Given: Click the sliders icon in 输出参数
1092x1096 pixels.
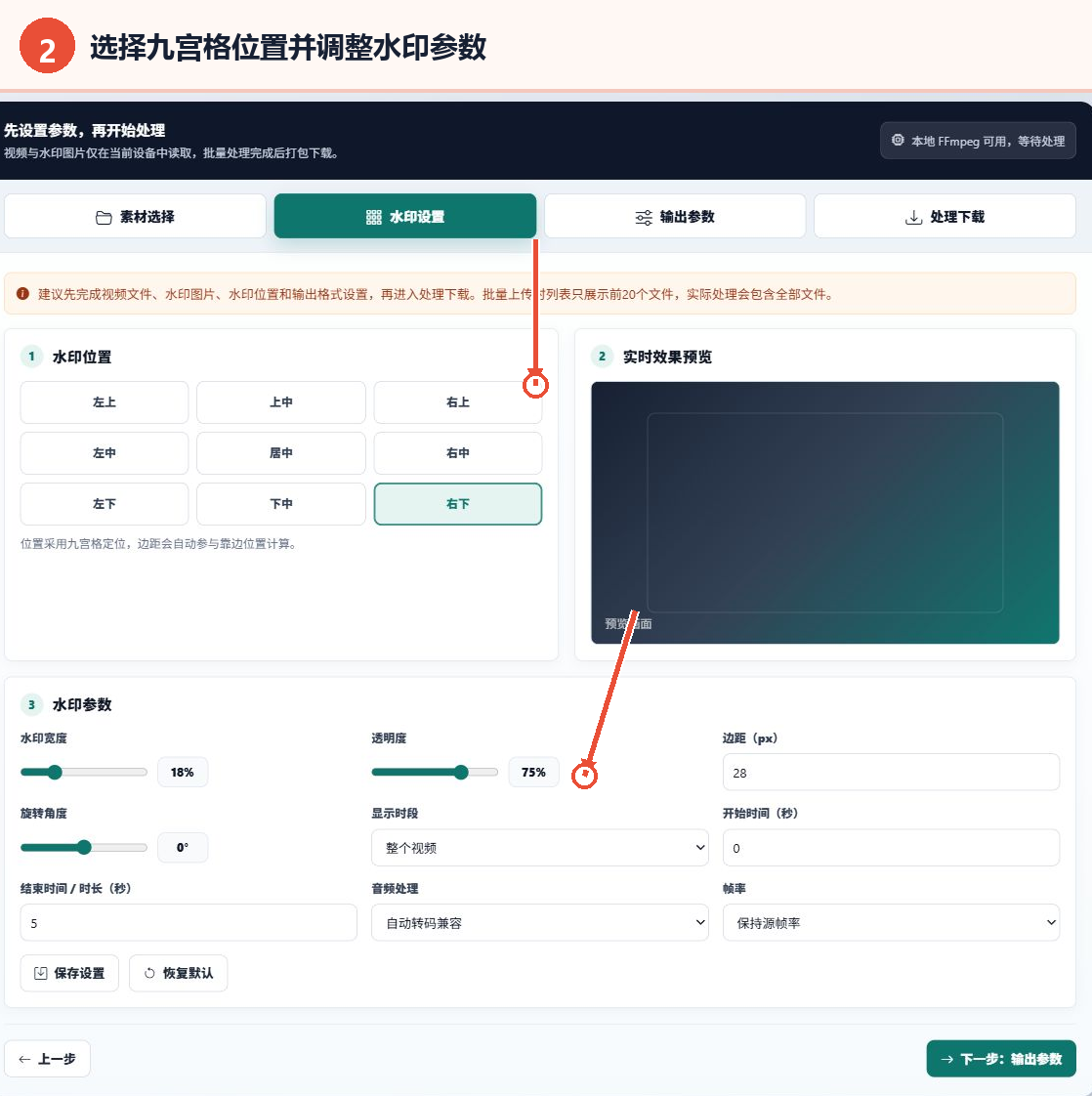Looking at the screenshot, I should tap(644, 218).
